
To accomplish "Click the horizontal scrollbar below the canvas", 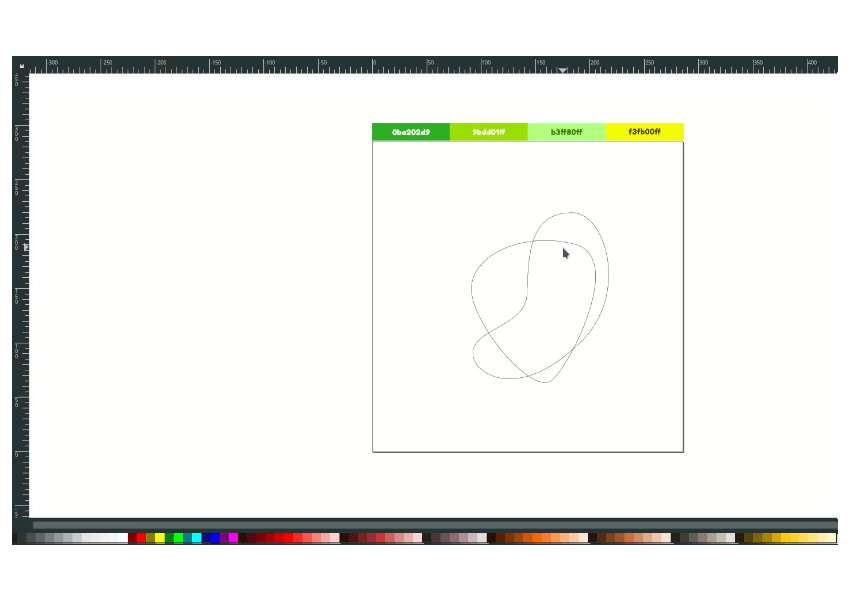I will 435,525.
